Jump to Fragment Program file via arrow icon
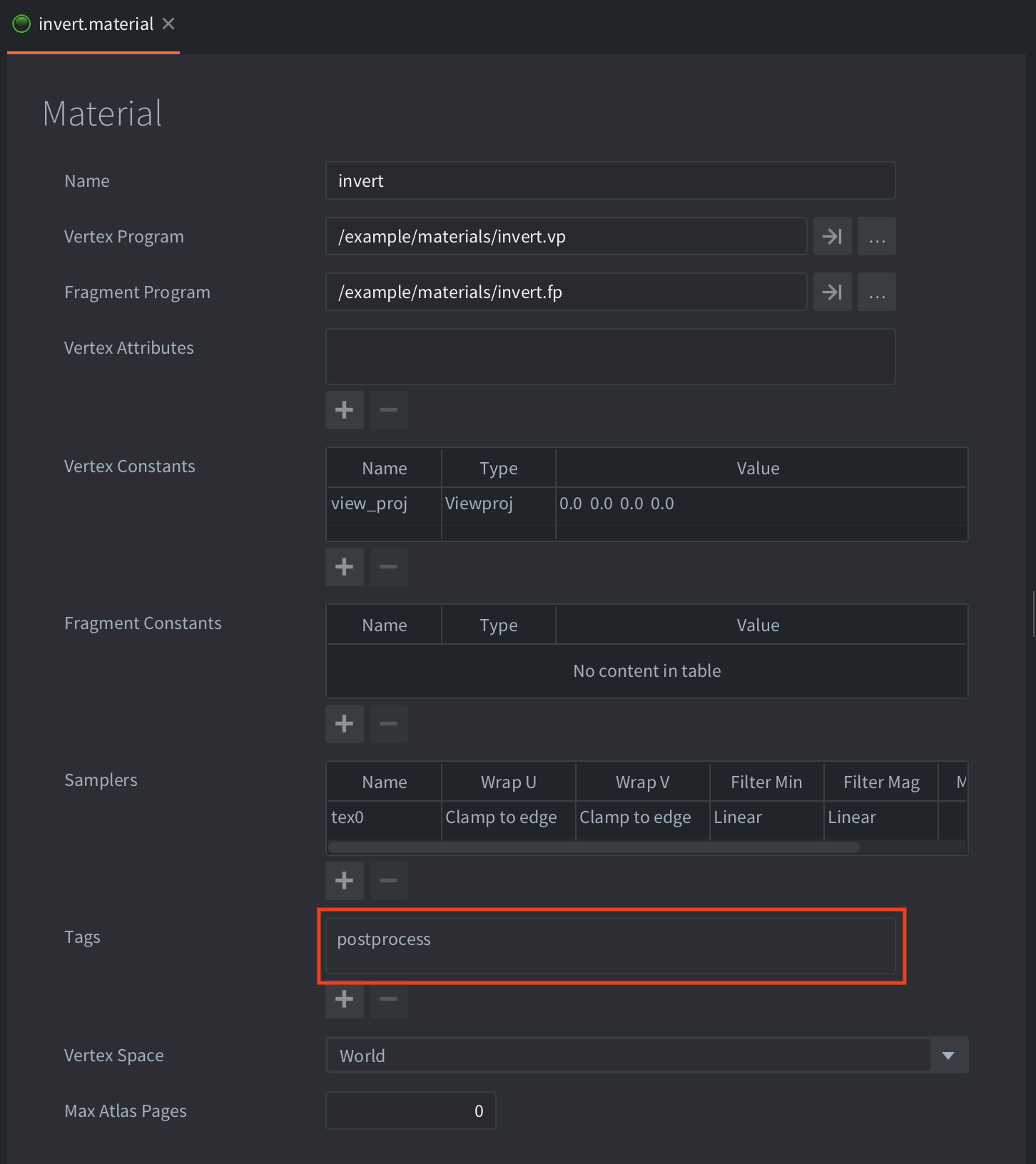The image size is (1036, 1164). (832, 292)
